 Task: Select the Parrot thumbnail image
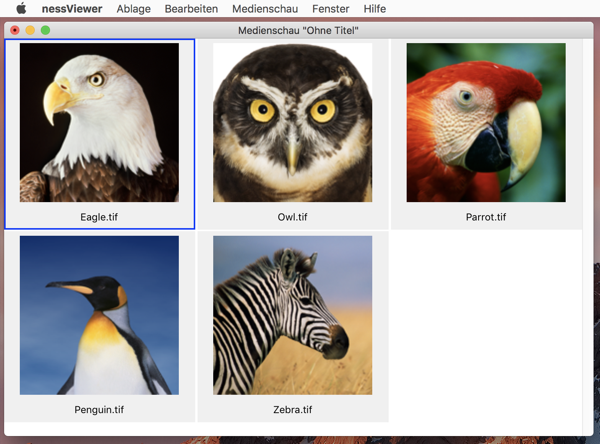[x=486, y=122]
